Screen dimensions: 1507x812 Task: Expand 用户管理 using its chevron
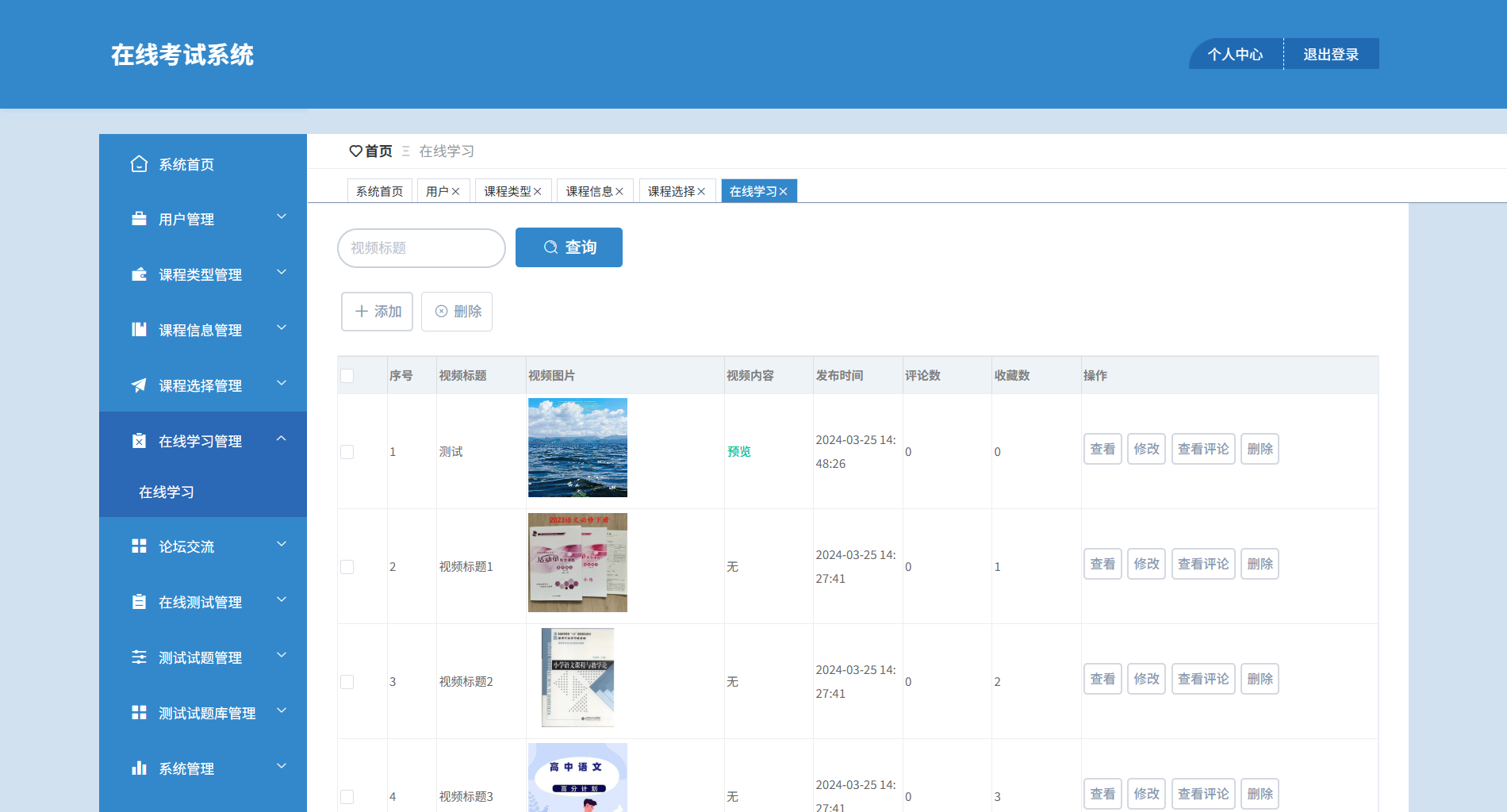click(x=282, y=216)
